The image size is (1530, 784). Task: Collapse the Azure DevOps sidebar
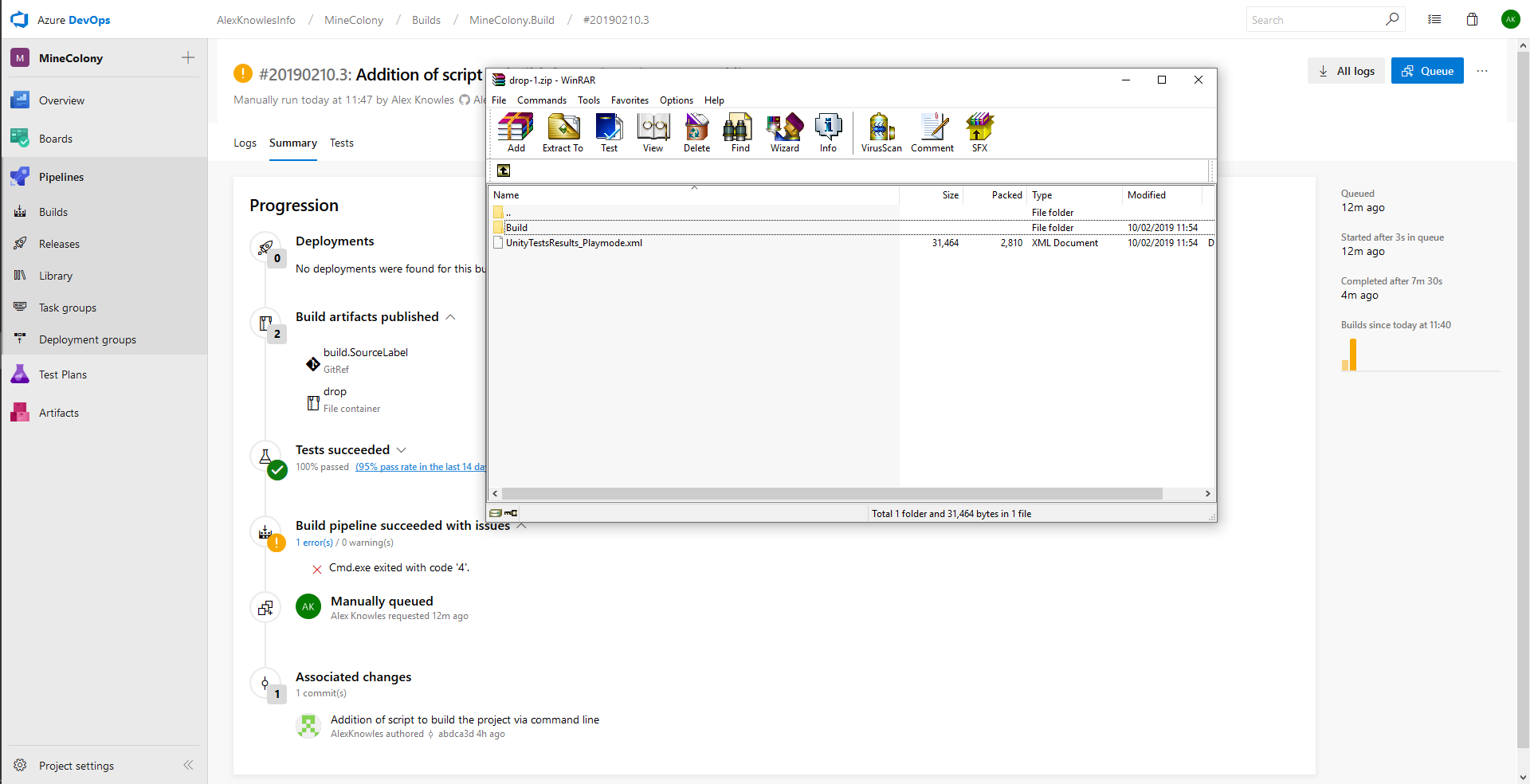click(x=188, y=765)
